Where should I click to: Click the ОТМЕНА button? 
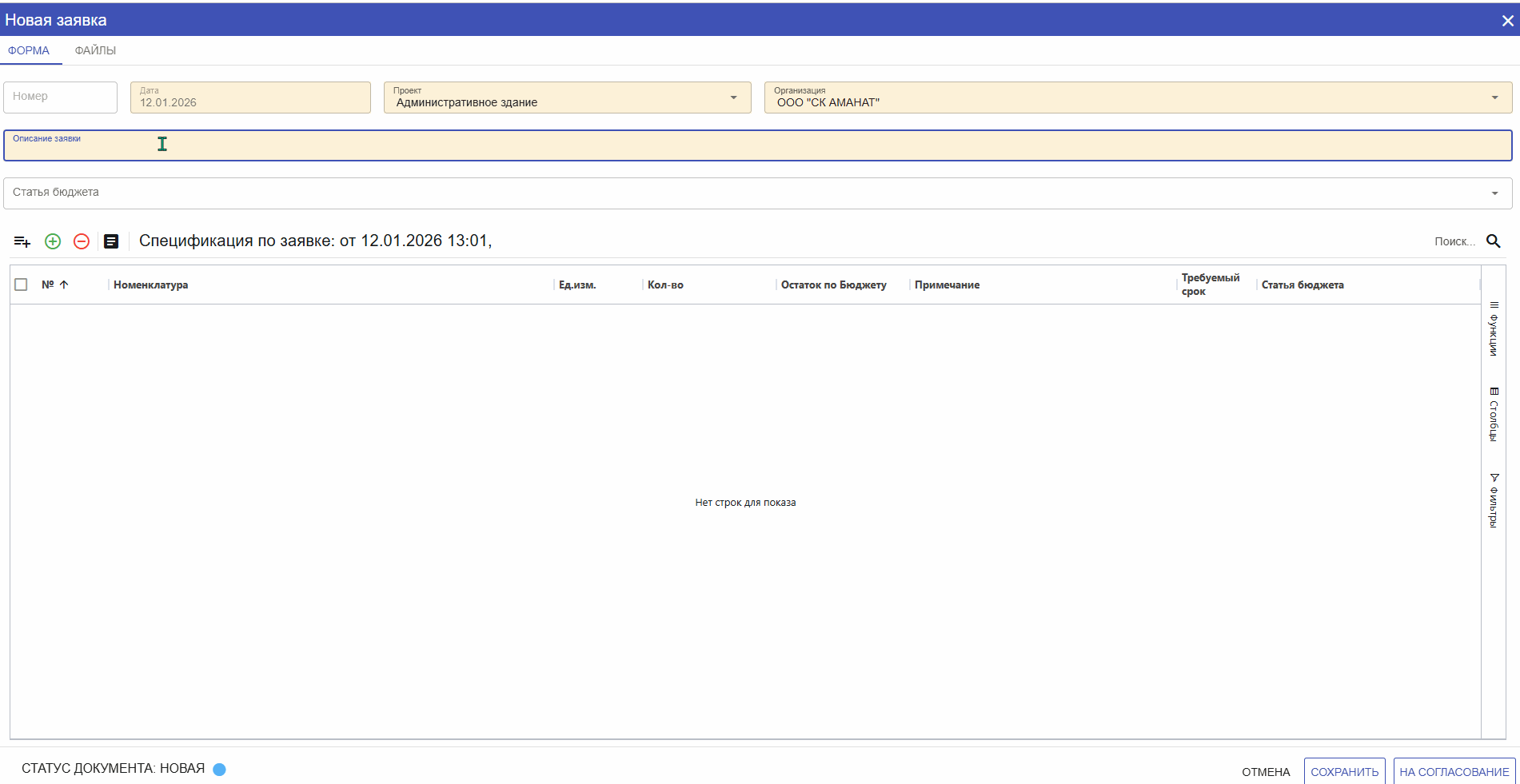[1266, 772]
